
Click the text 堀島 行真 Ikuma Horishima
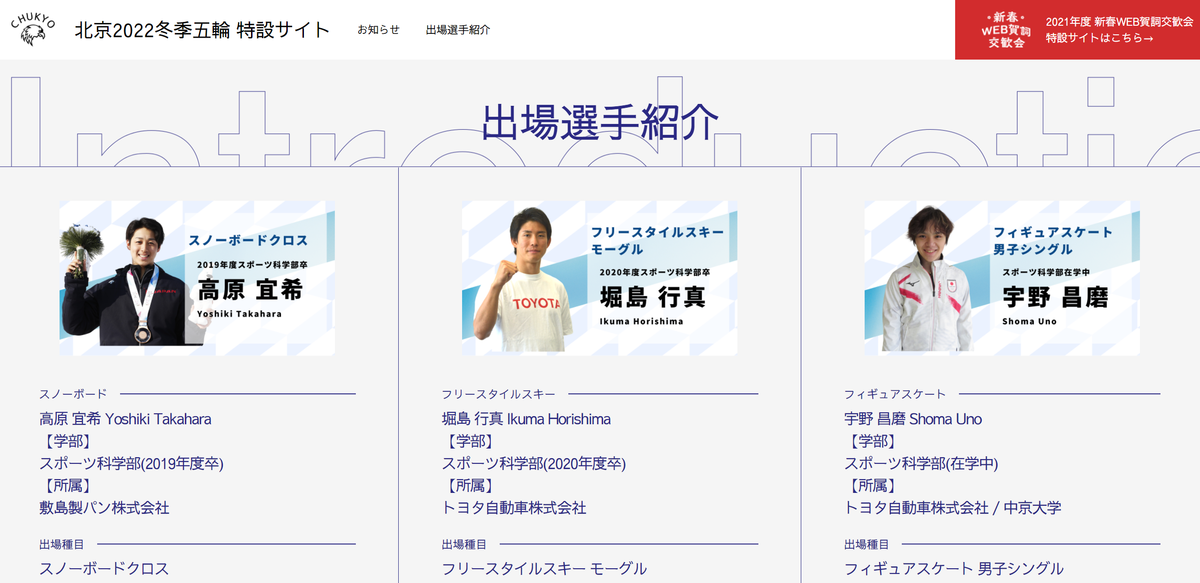tap(526, 419)
